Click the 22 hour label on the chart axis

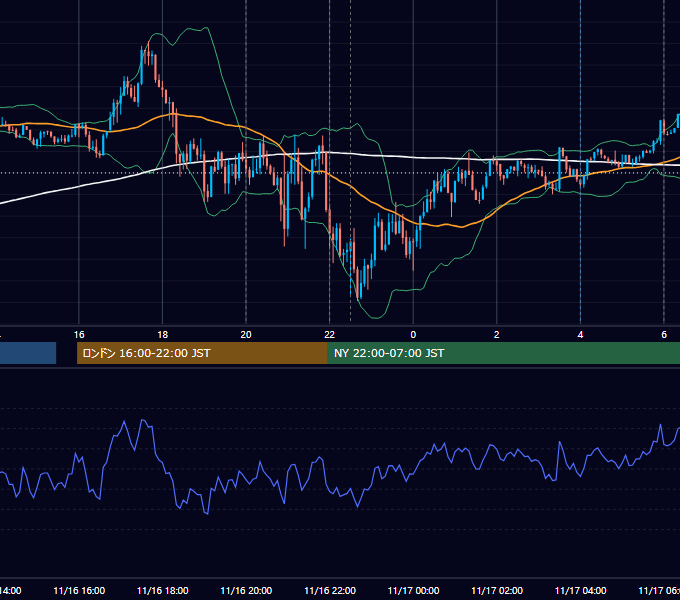pyautogui.click(x=330, y=335)
